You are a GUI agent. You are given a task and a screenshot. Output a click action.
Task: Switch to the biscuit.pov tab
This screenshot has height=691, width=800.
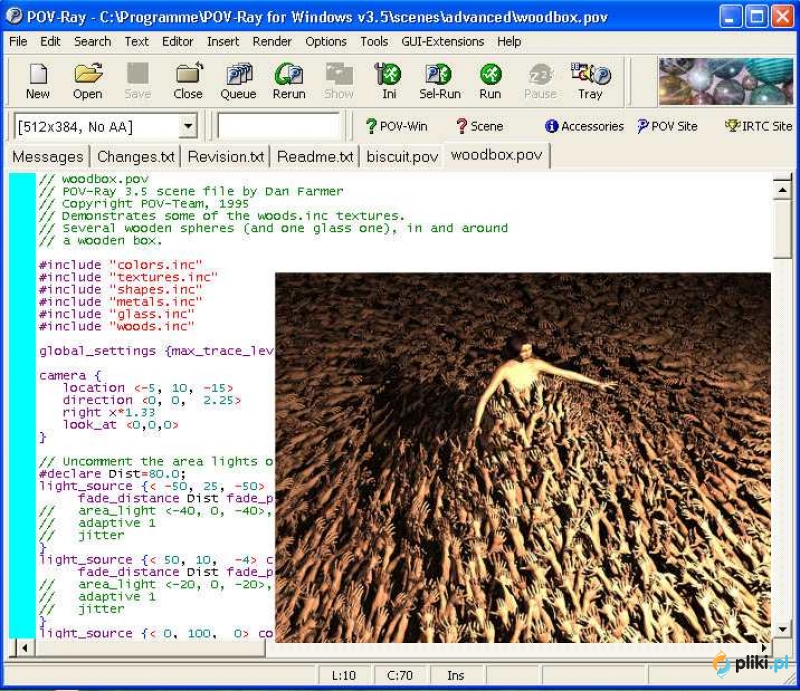[x=402, y=157]
